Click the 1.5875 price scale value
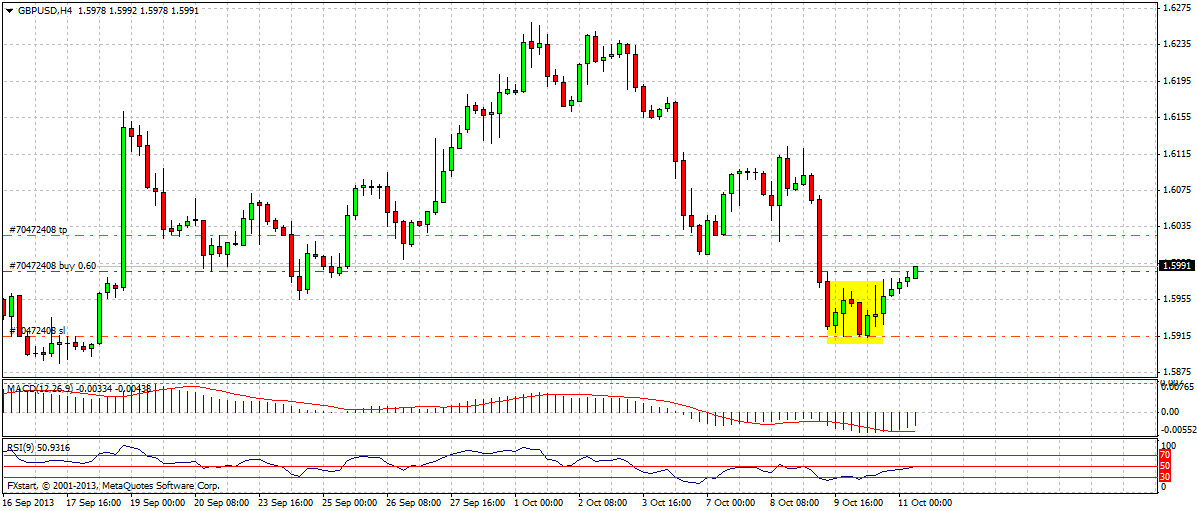This screenshot has width=1197, height=511. (x=1176, y=371)
